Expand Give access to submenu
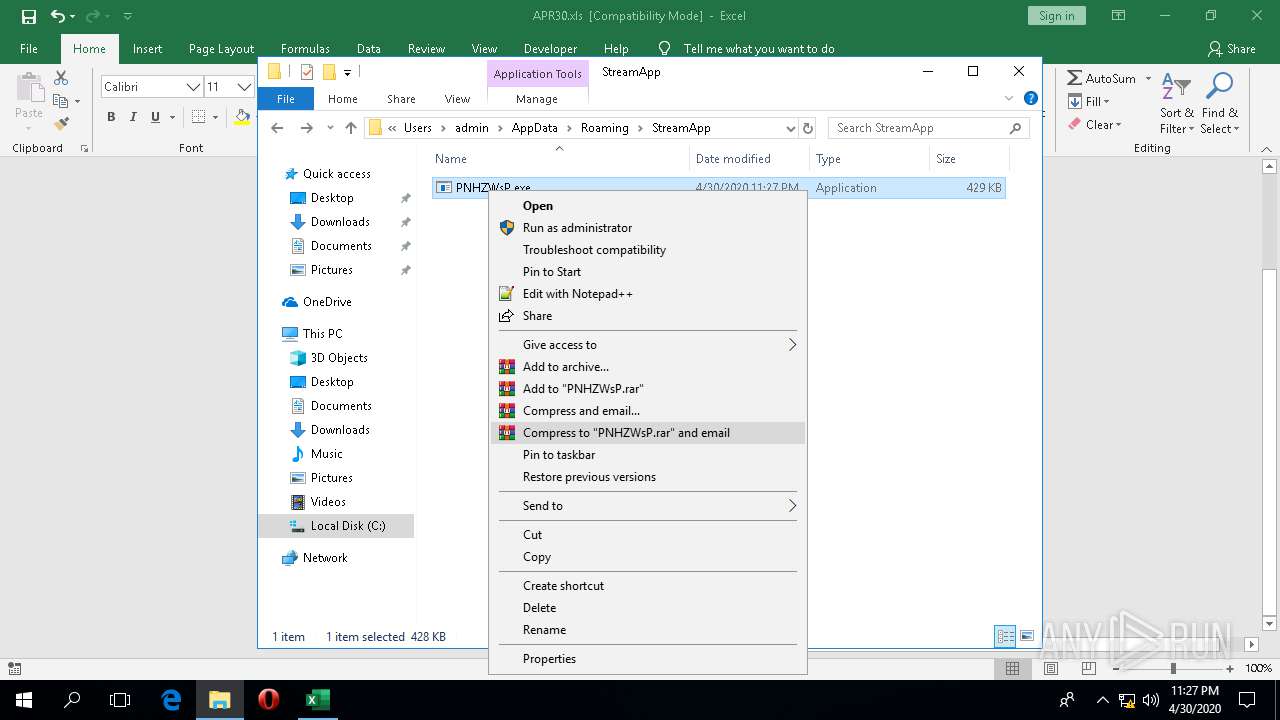The image size is (1280, 720). pos(647,344)
